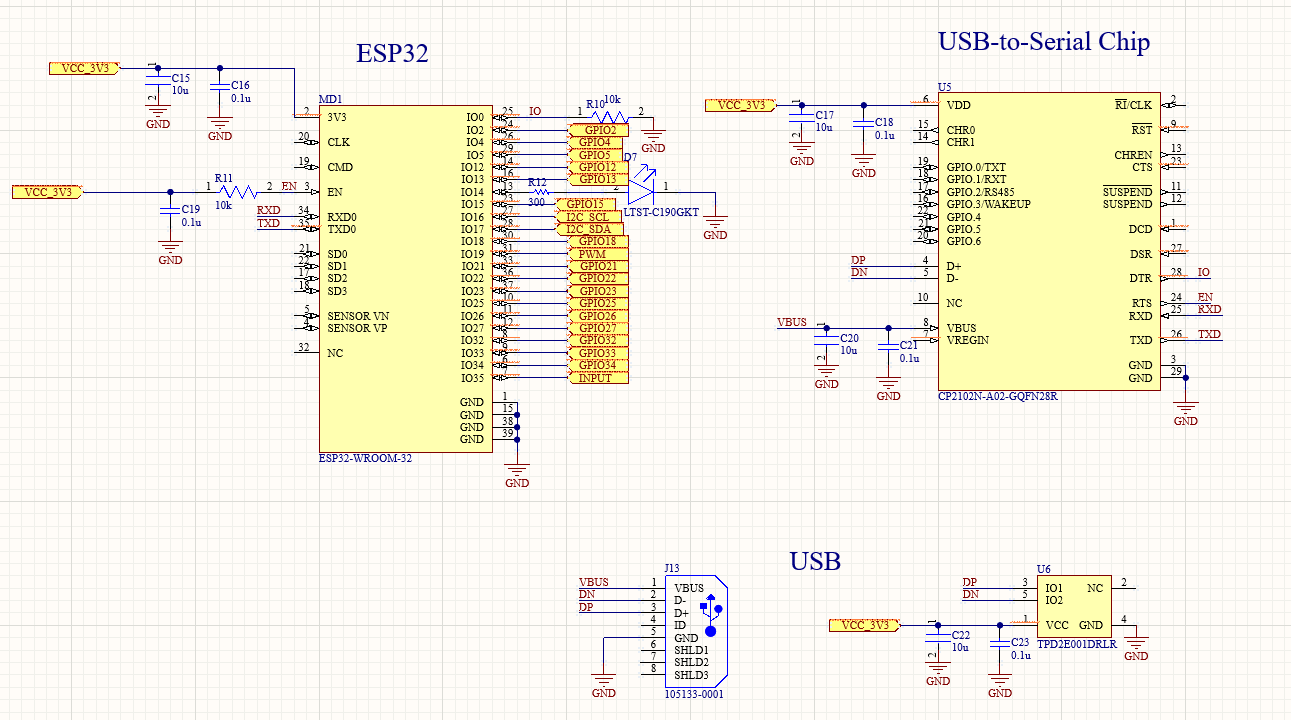The image size is (1291, 720).
Task: Click the RXD net label left of ESP32 RXD0
Action: click(269, 210)
